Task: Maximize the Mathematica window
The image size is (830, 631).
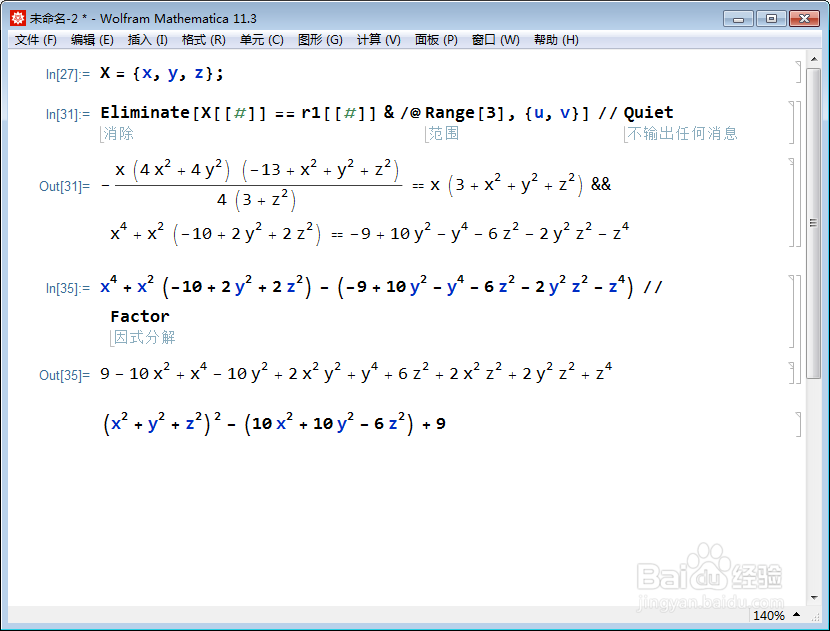Action: (771, 19)
